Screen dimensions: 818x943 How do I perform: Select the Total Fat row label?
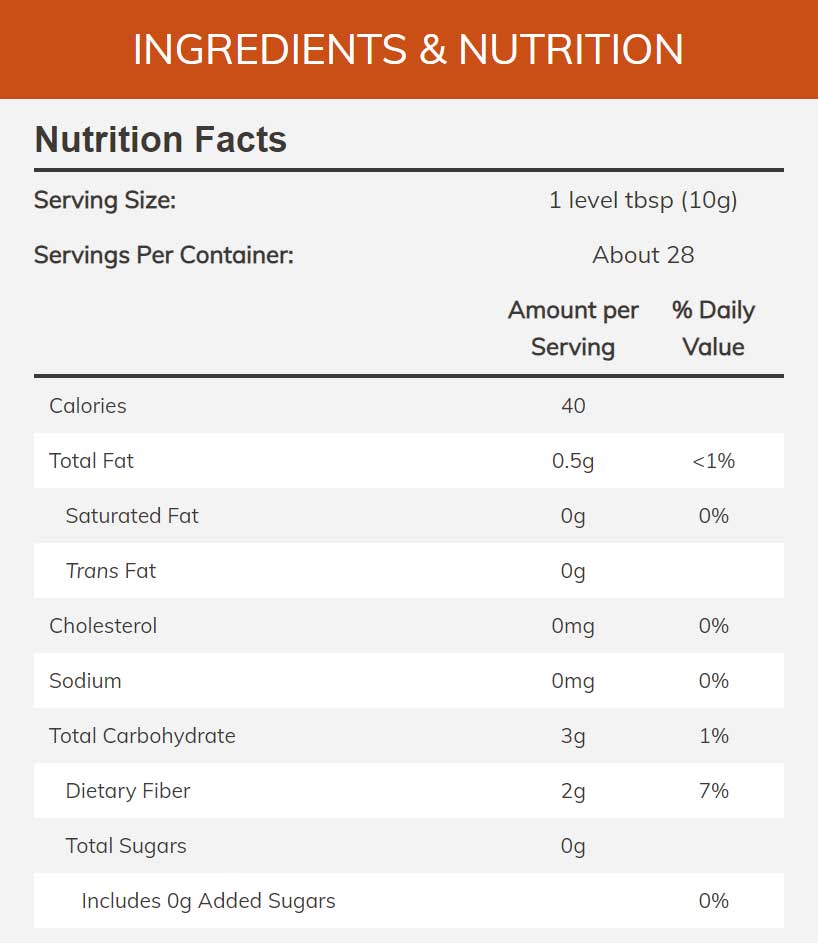click(91, 461)
